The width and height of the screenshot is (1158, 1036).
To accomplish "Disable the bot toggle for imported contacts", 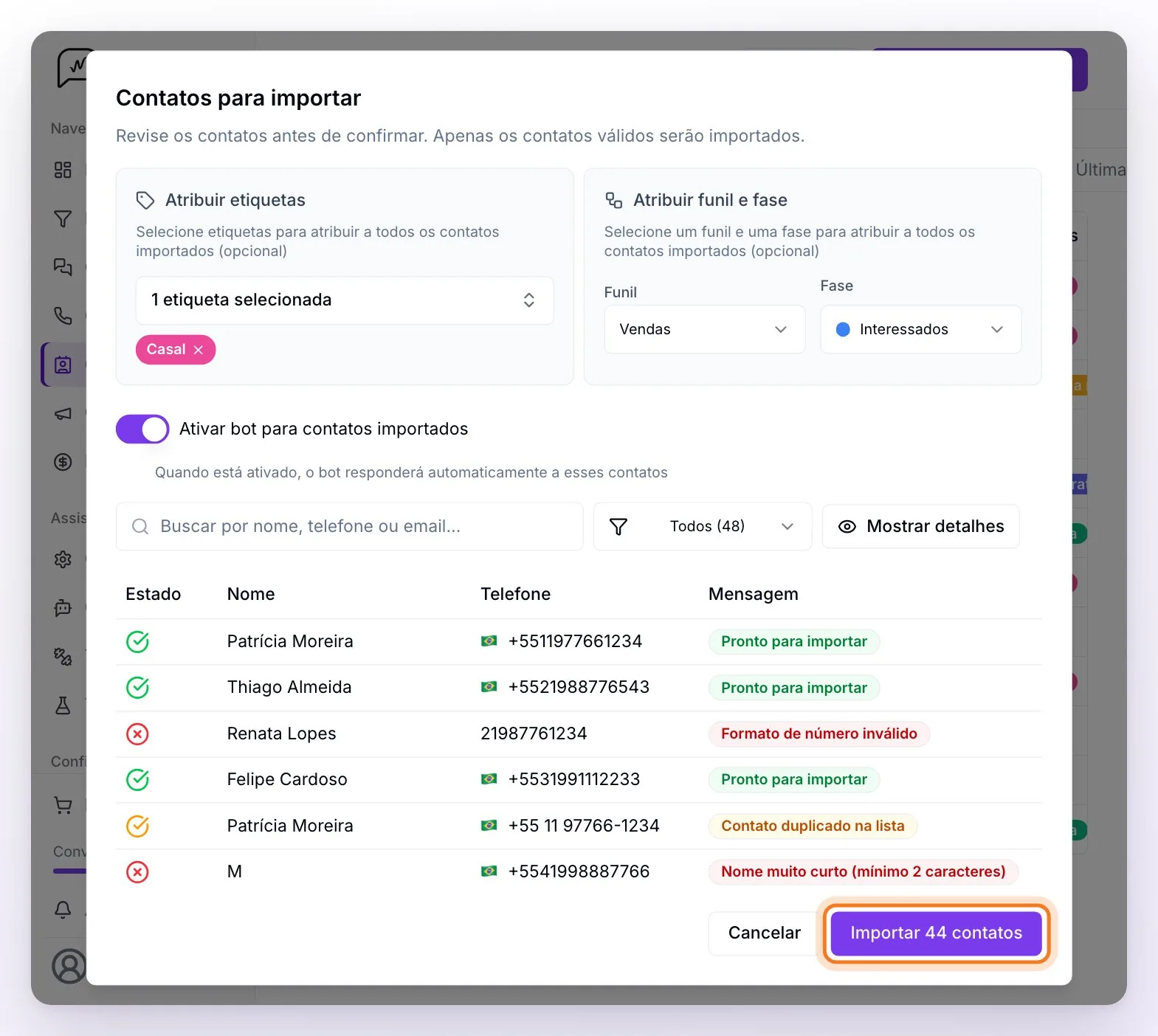I will click(142, 429).
